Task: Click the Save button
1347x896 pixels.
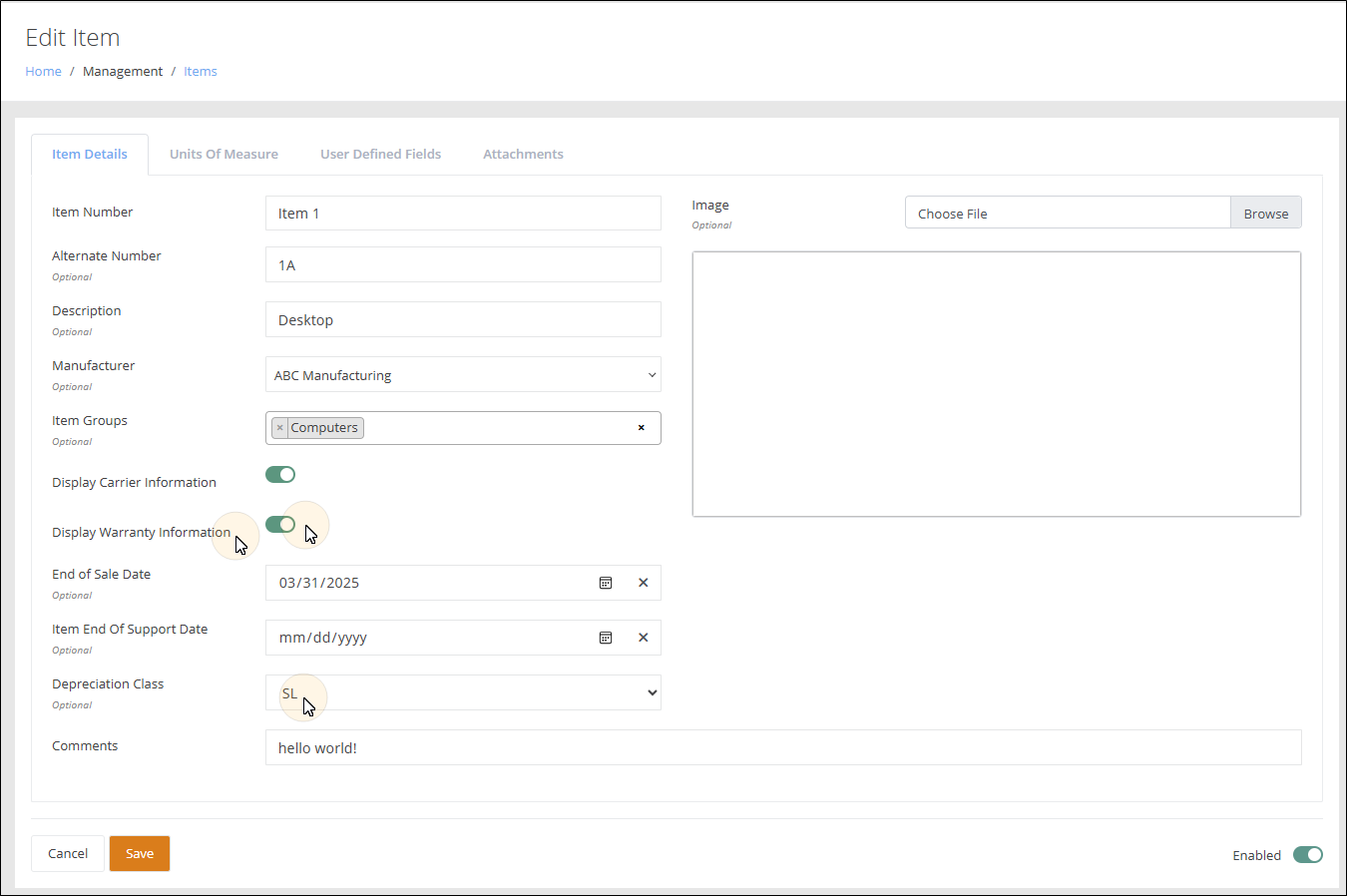Action: coord(140,853)
